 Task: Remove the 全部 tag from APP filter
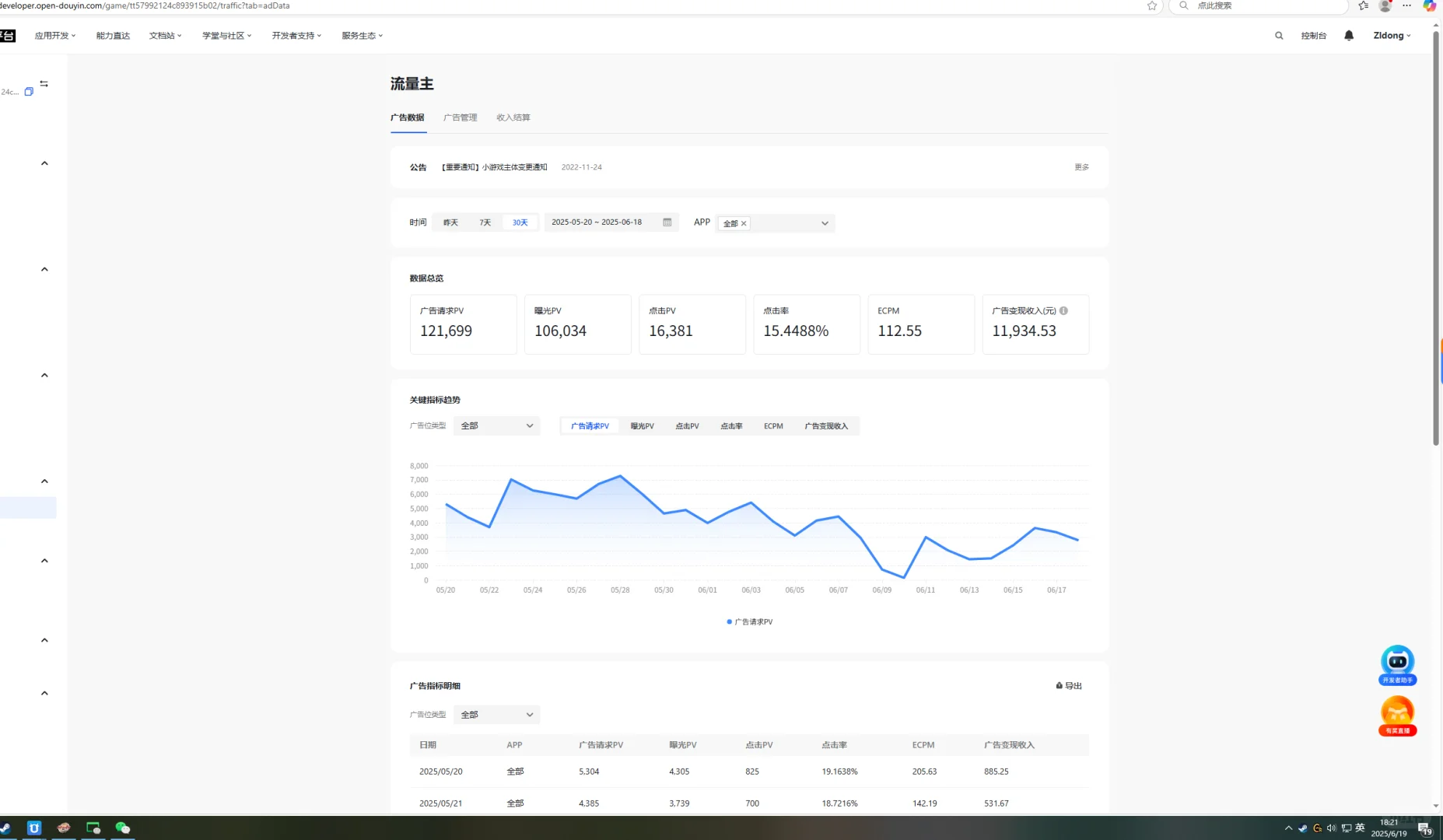744,224
